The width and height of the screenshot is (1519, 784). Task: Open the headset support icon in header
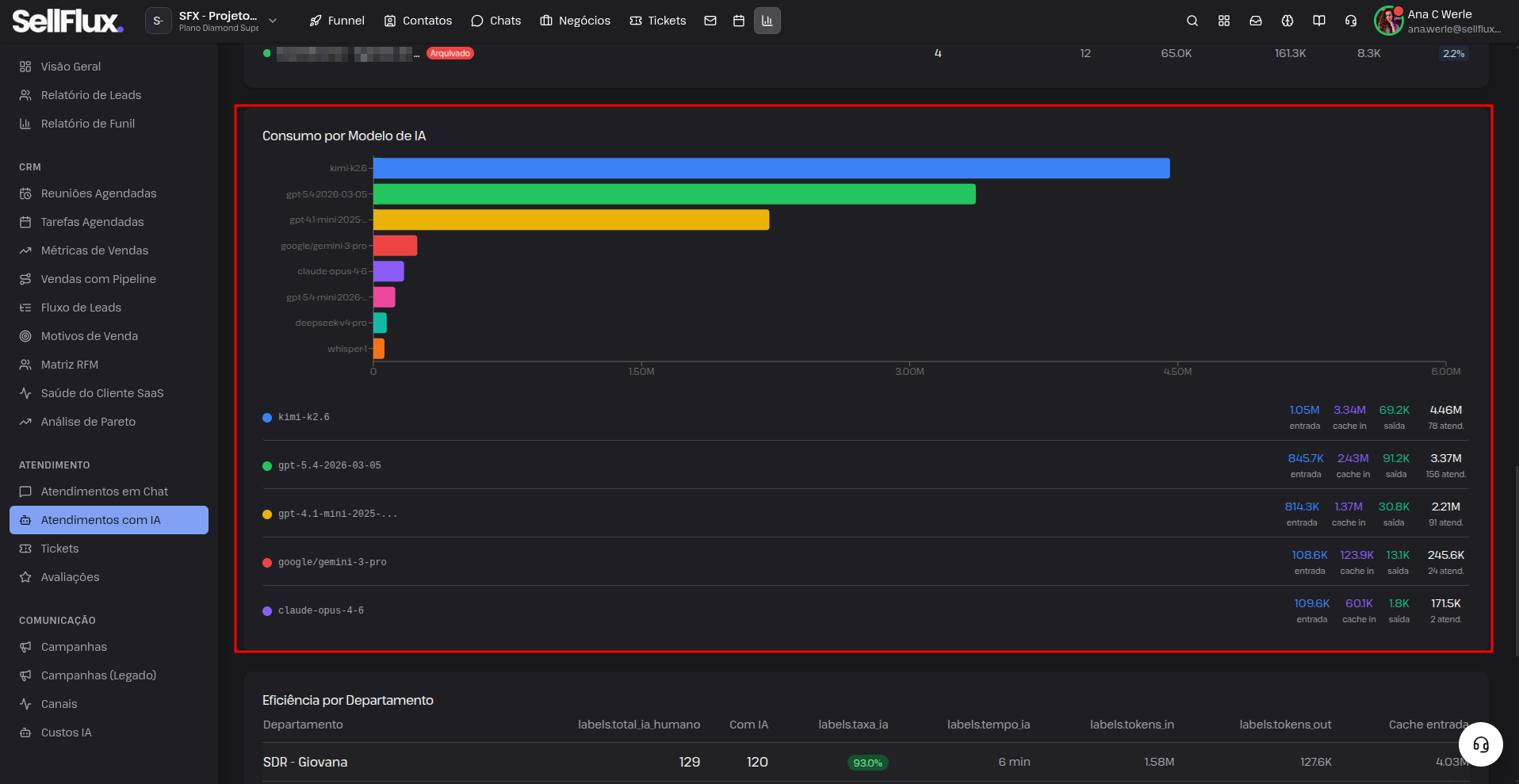[1351, 21]
